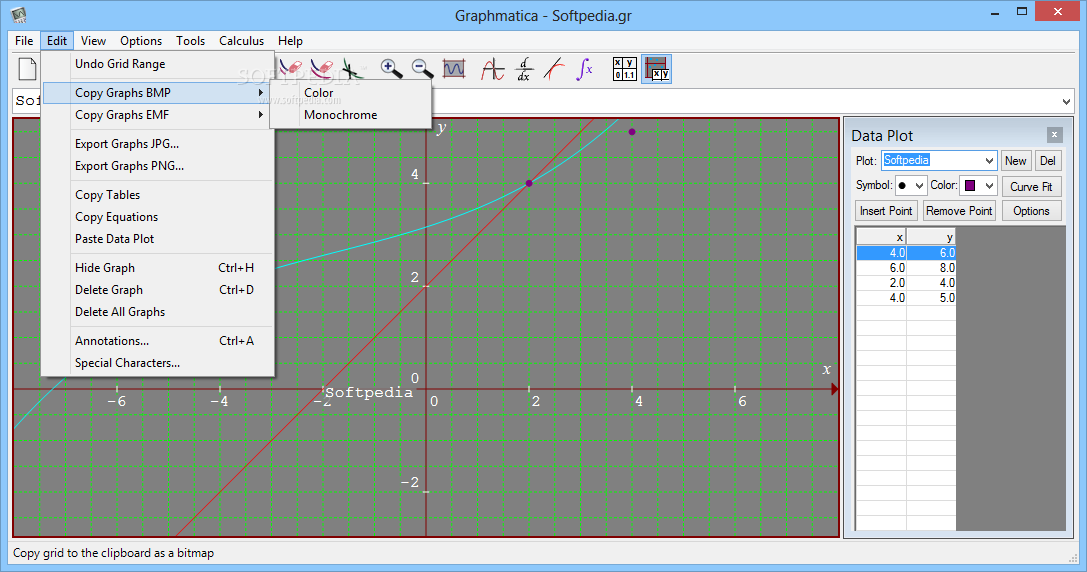Select the y cell 8.0

click(931, 268)
